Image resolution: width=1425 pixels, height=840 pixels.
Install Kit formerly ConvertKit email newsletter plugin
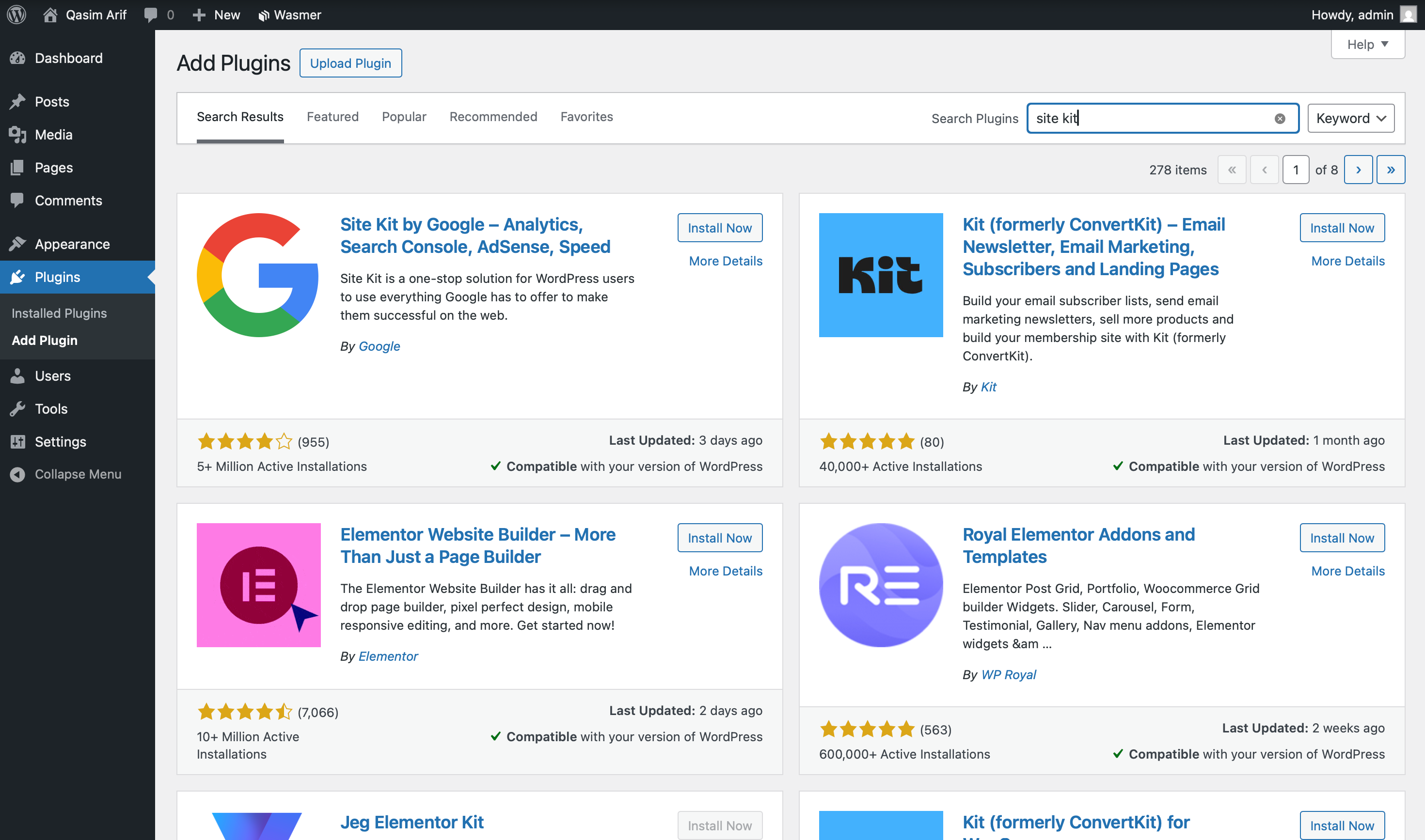(x=1342, y=228)
